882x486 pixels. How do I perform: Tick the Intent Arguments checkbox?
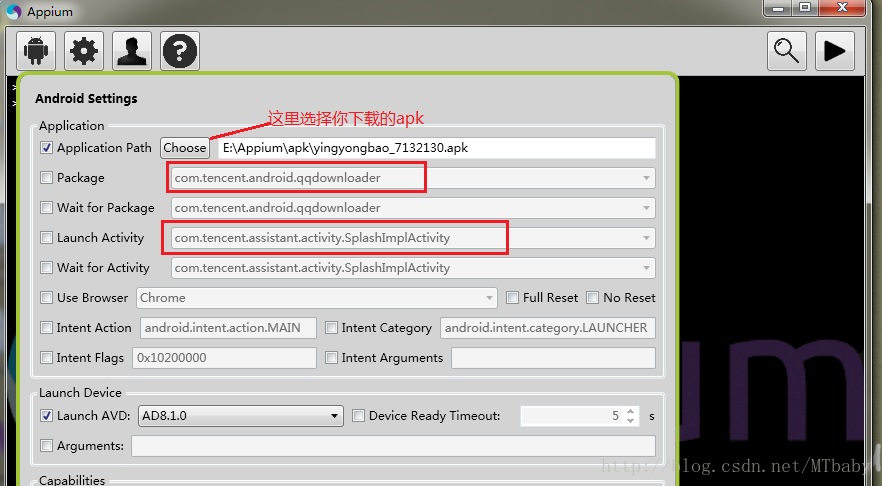point(332,358)
